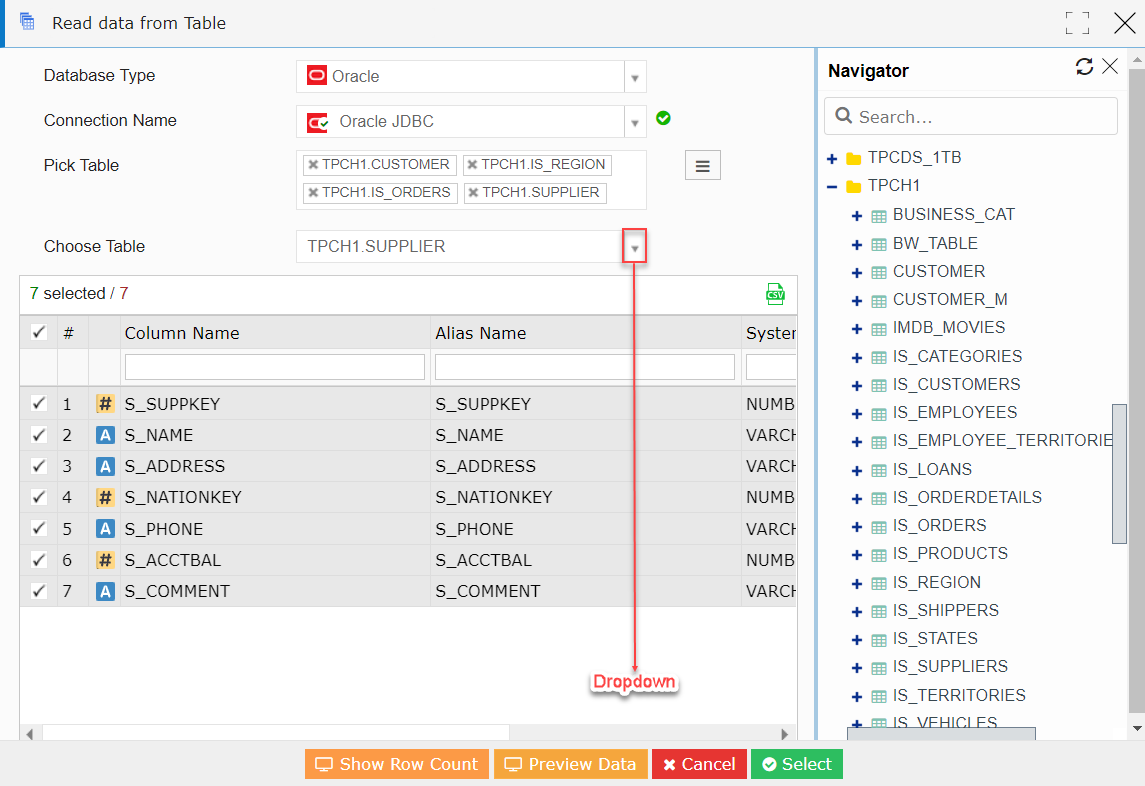Click the green connection status check icon
The image size is (1145, 786).
point(663,118)
